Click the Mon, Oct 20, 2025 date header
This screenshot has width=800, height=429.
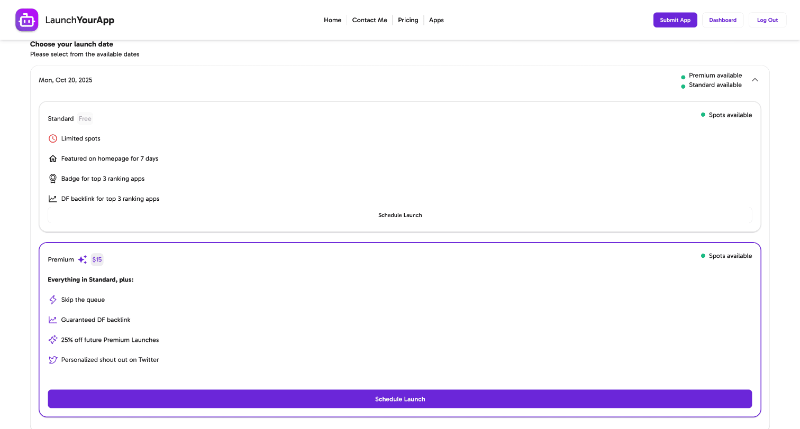[x=65, y=80]
